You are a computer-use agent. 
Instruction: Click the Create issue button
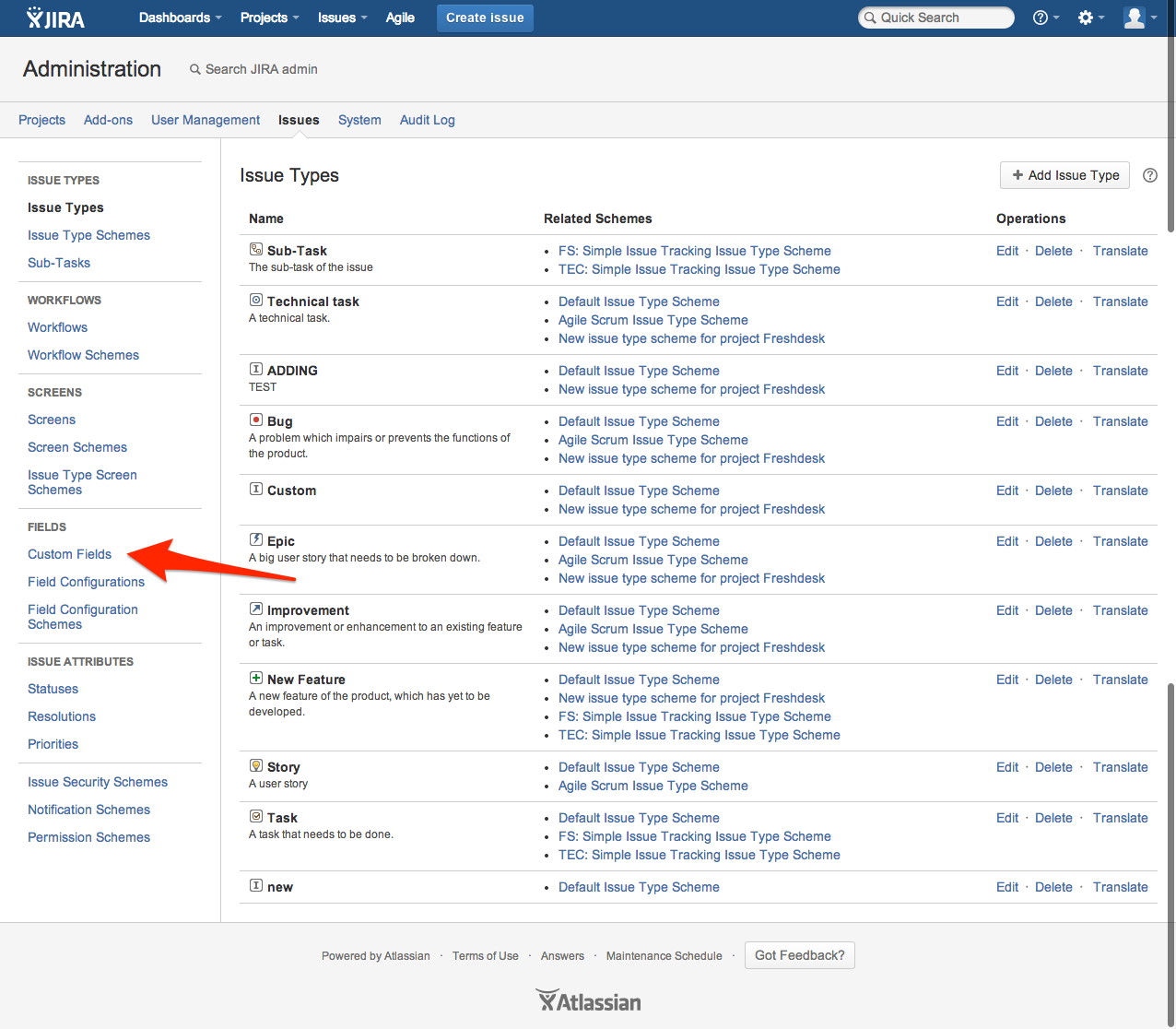coord(485,18)
